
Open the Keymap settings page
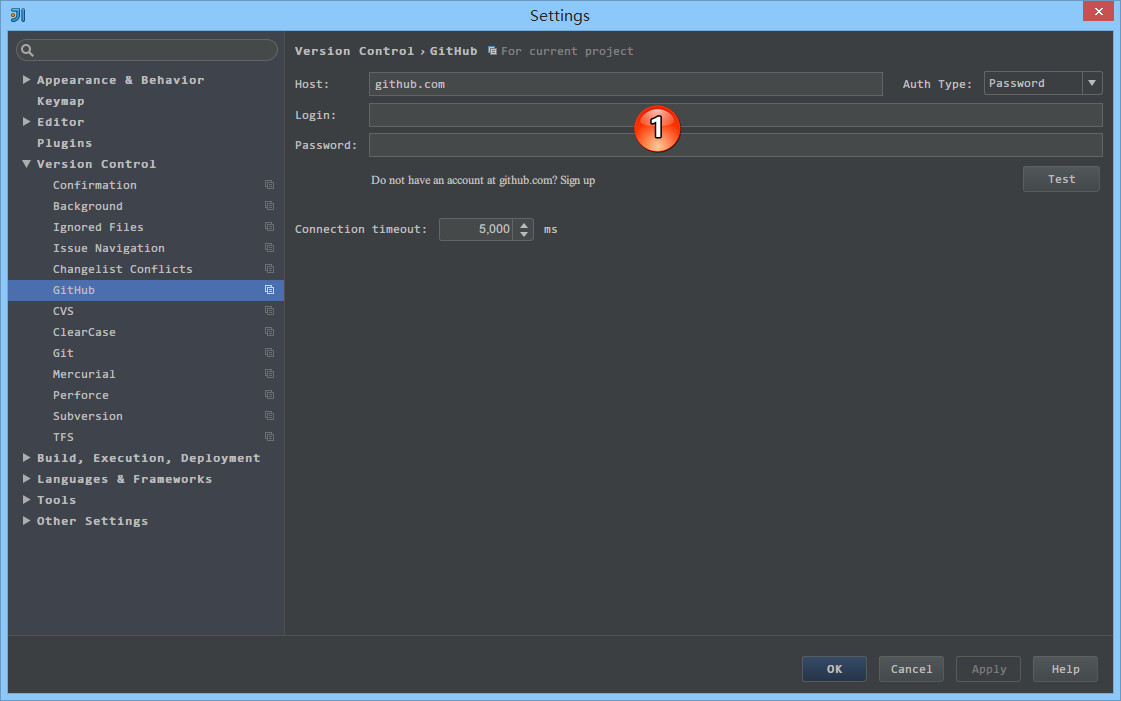point(60,101)
